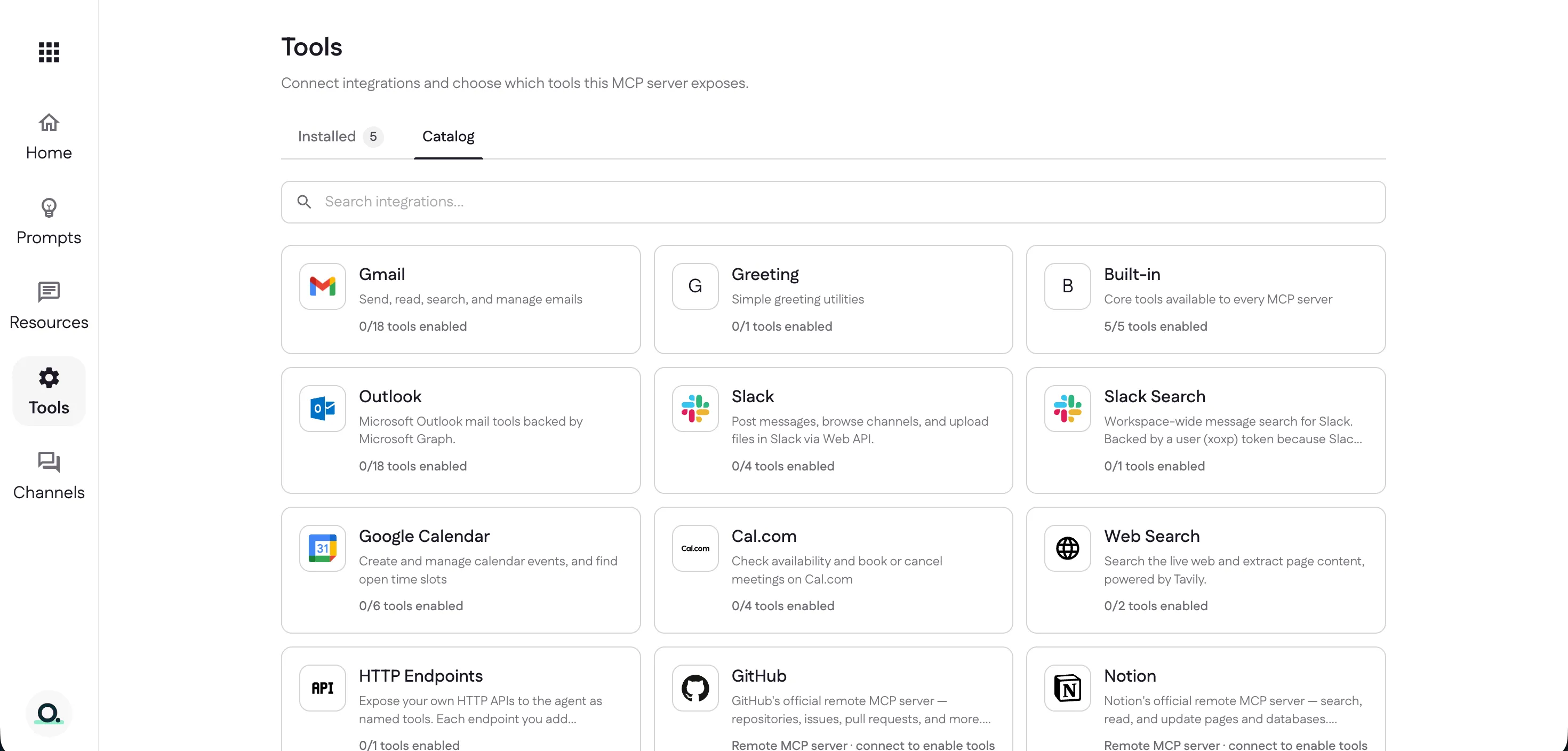This screenshot has height=751, width=1568.
Task: Click the search magnifier icon
Action: (x=305, y=202)
